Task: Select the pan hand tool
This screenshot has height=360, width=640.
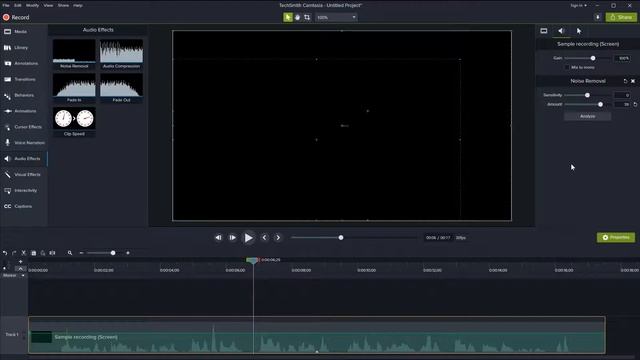Action: tap(298, 17)
